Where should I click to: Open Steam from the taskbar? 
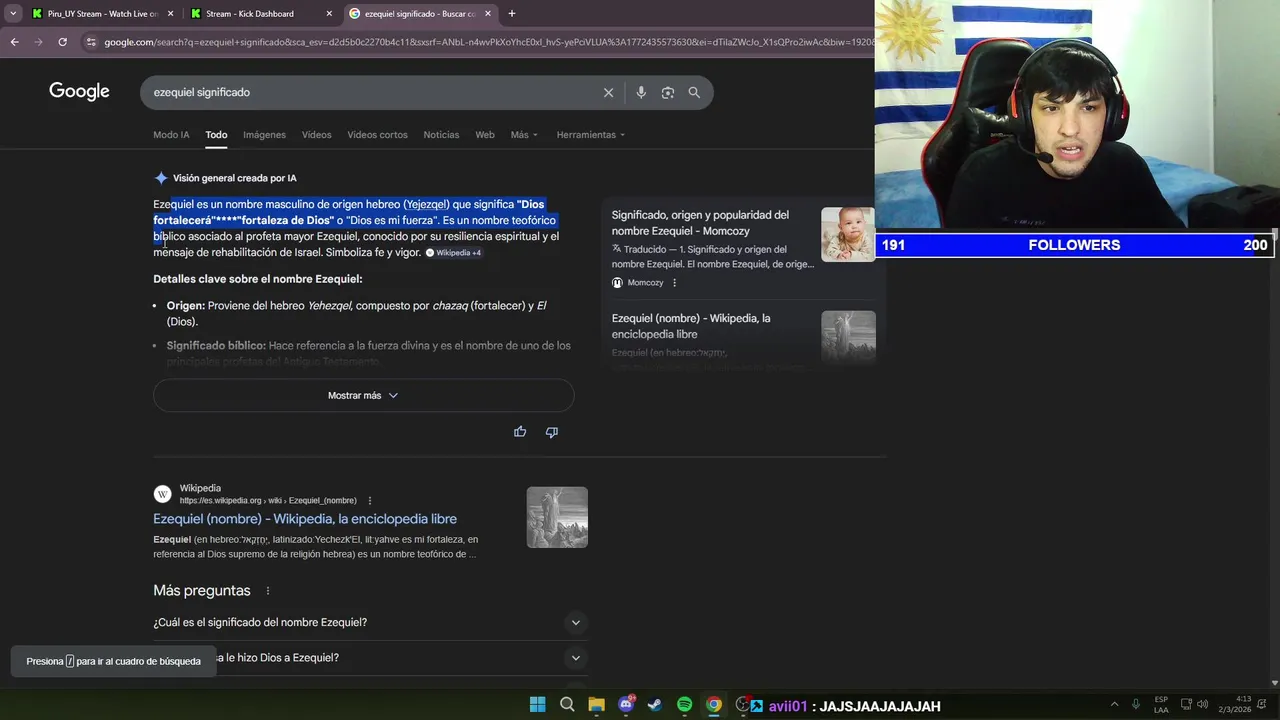(x=655, y=705)
